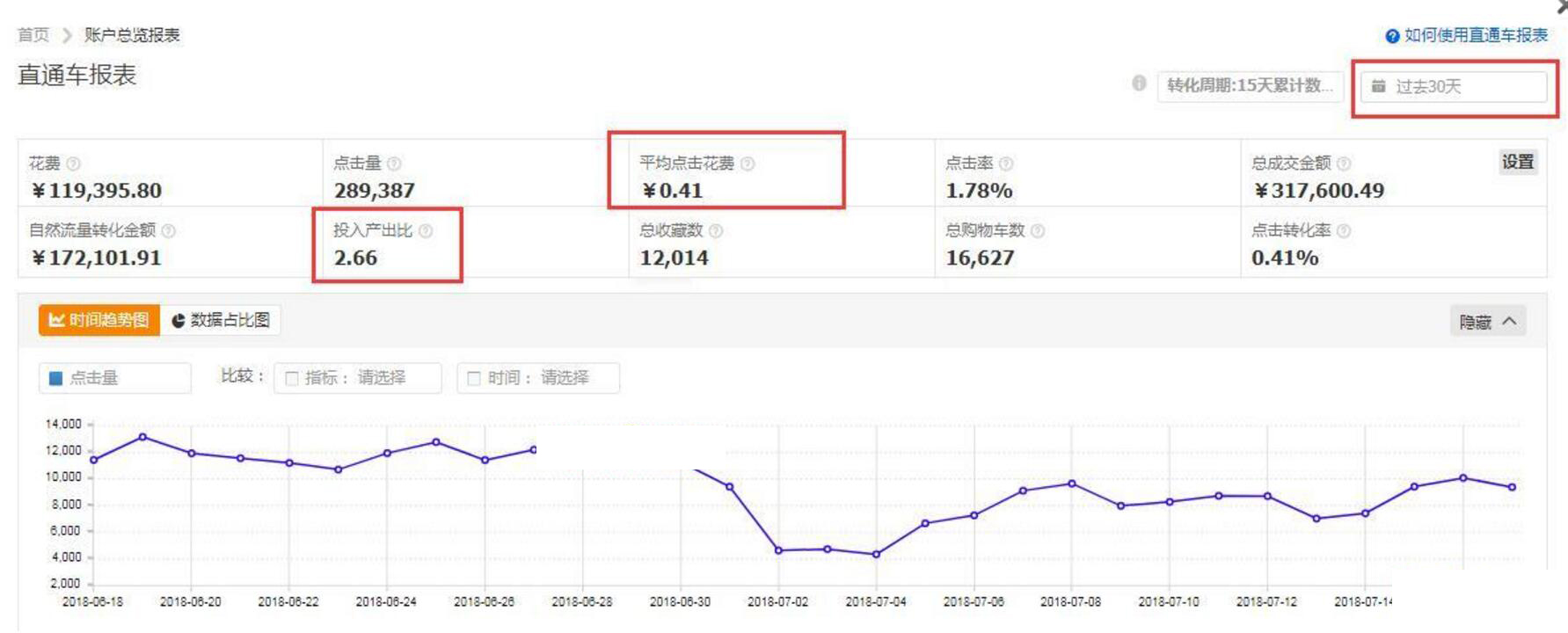Click the question icon before 如何使用直通车报表

pos(1392,36)
